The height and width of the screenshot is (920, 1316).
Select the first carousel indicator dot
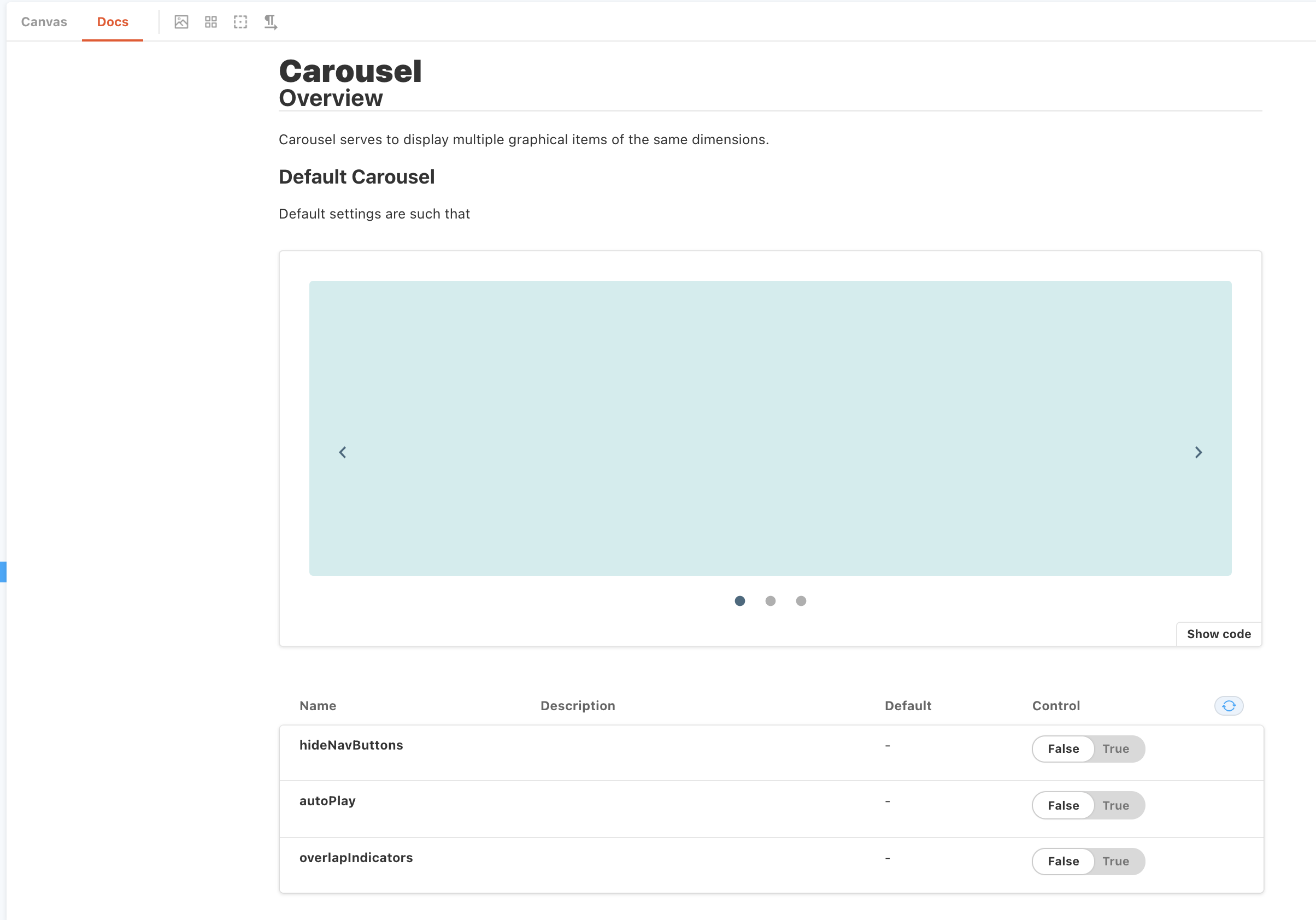pos(740,601)
